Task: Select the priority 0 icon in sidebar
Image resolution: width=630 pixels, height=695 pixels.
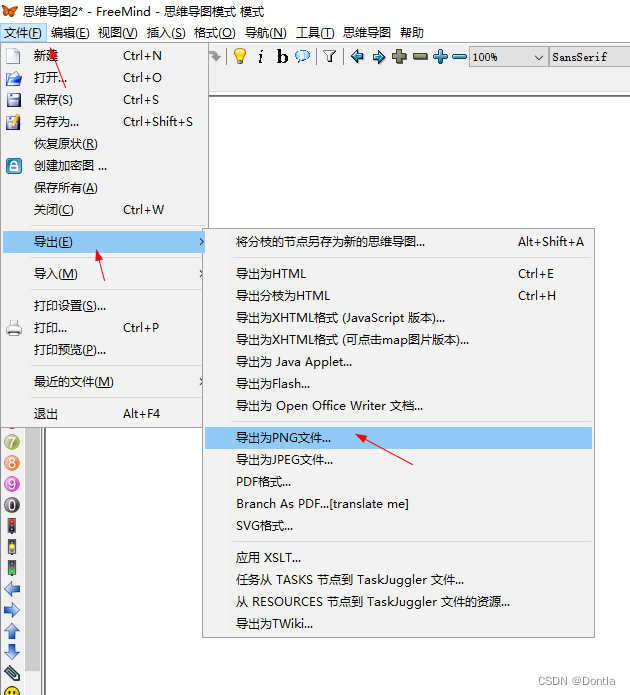Action: tap(12, 505)
